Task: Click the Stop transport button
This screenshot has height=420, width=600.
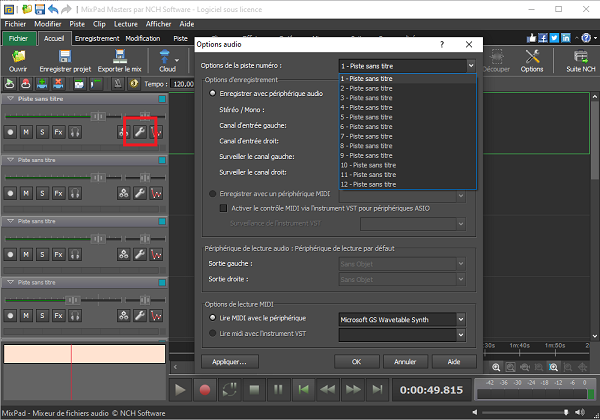Action: tap(254, 390)
